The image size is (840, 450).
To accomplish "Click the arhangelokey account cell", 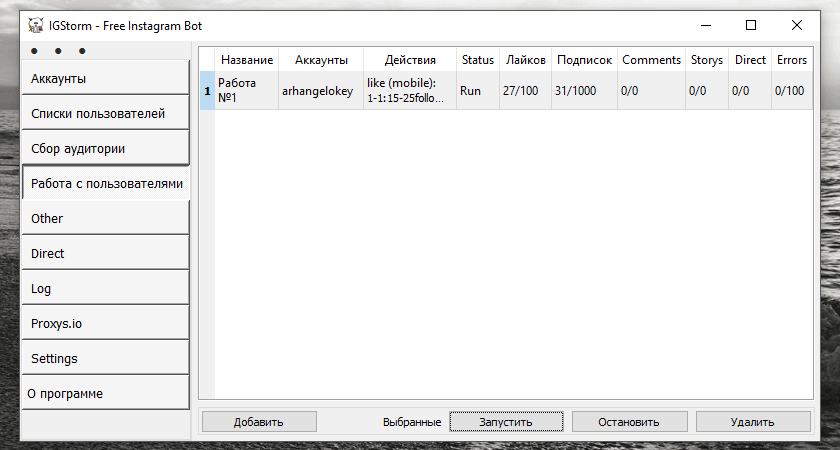I will [x=321, y=91].
